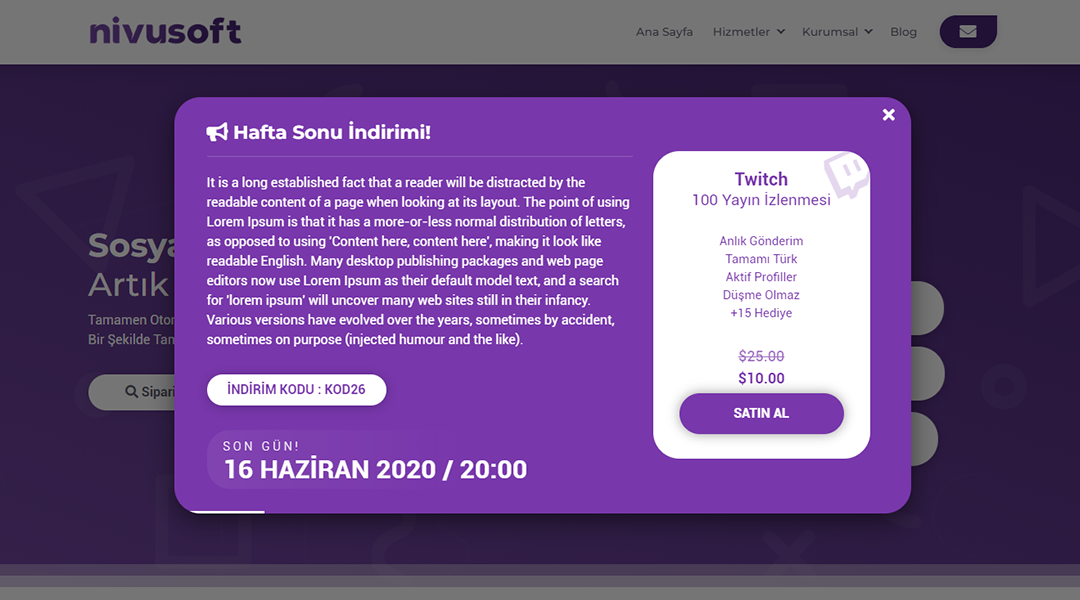Screen dimensions: 1080x600
Task: Select the Twitch package title
Action: click(x=761, y=179)
